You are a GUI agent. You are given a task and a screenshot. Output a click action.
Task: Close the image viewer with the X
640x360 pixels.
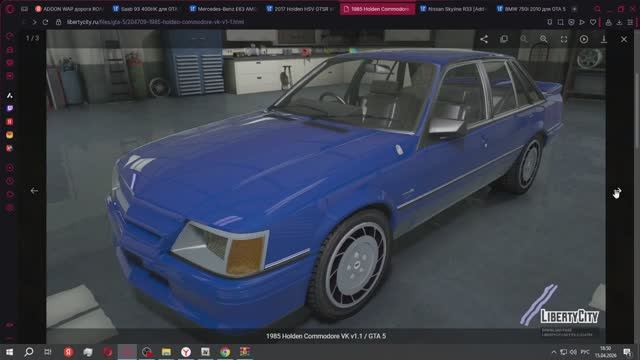click(x=624, y=39)
